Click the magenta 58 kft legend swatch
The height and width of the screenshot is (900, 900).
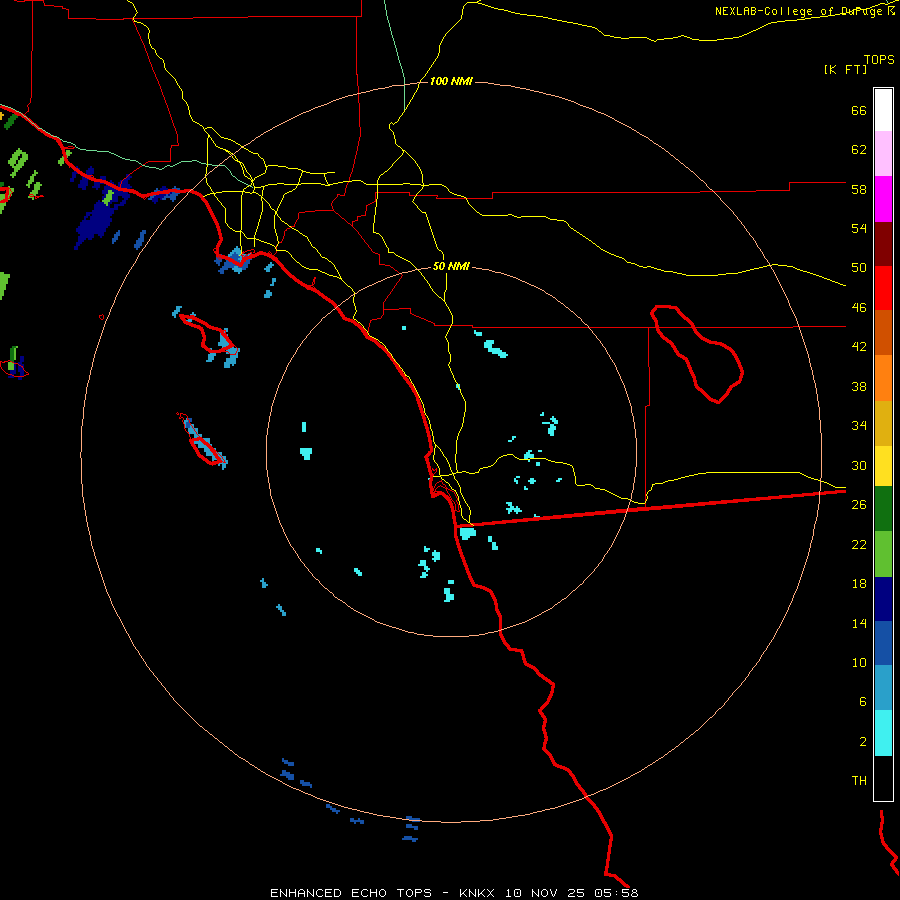point(883,199)
